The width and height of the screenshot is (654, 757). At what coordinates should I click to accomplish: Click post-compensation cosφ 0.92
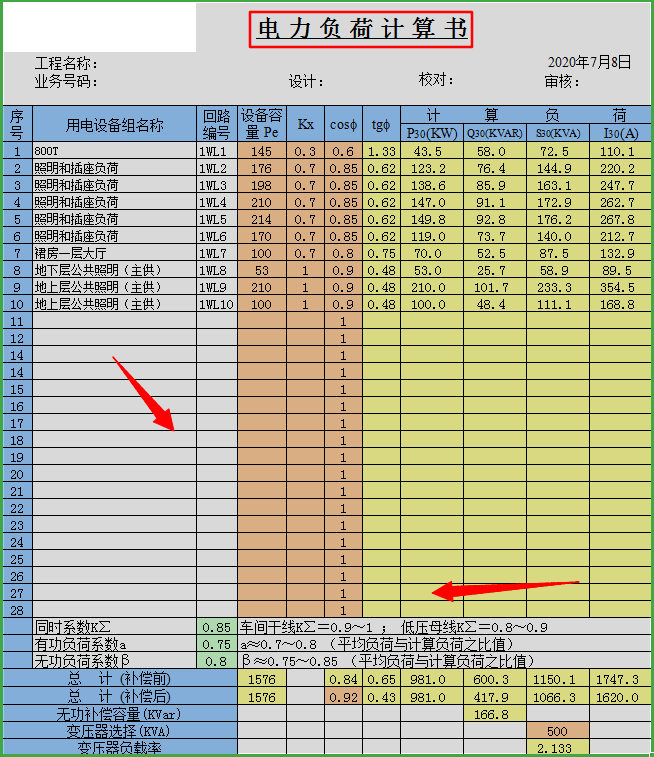point(343,697)
